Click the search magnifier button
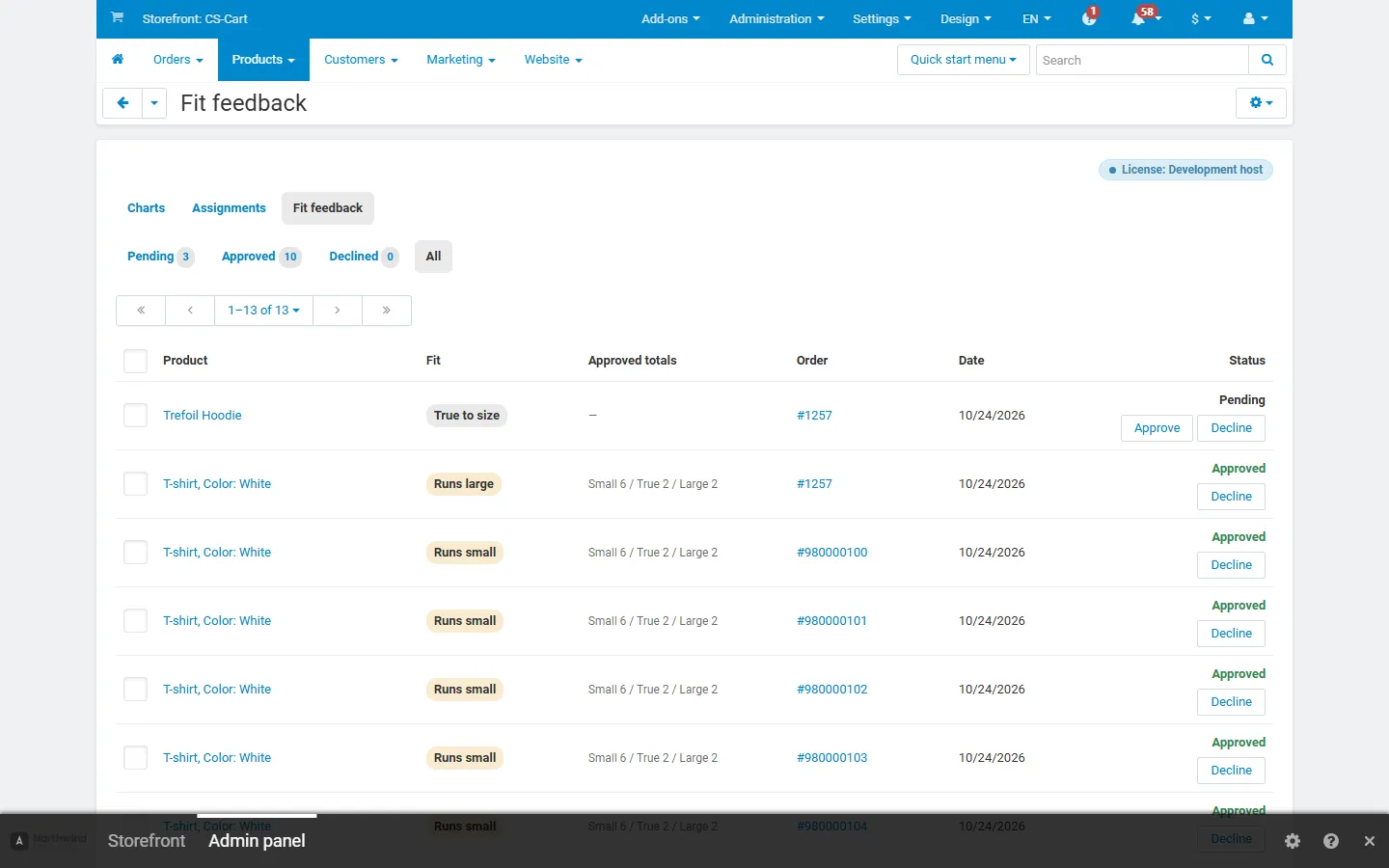This screenshot has height=868, width=1389. [x=1267, y=60]
